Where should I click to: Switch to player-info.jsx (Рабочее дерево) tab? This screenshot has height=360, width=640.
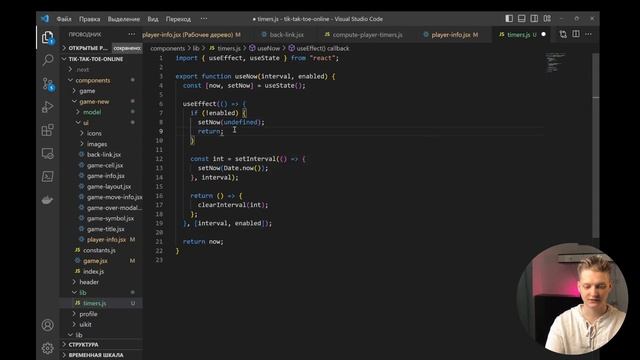point(191,35)
